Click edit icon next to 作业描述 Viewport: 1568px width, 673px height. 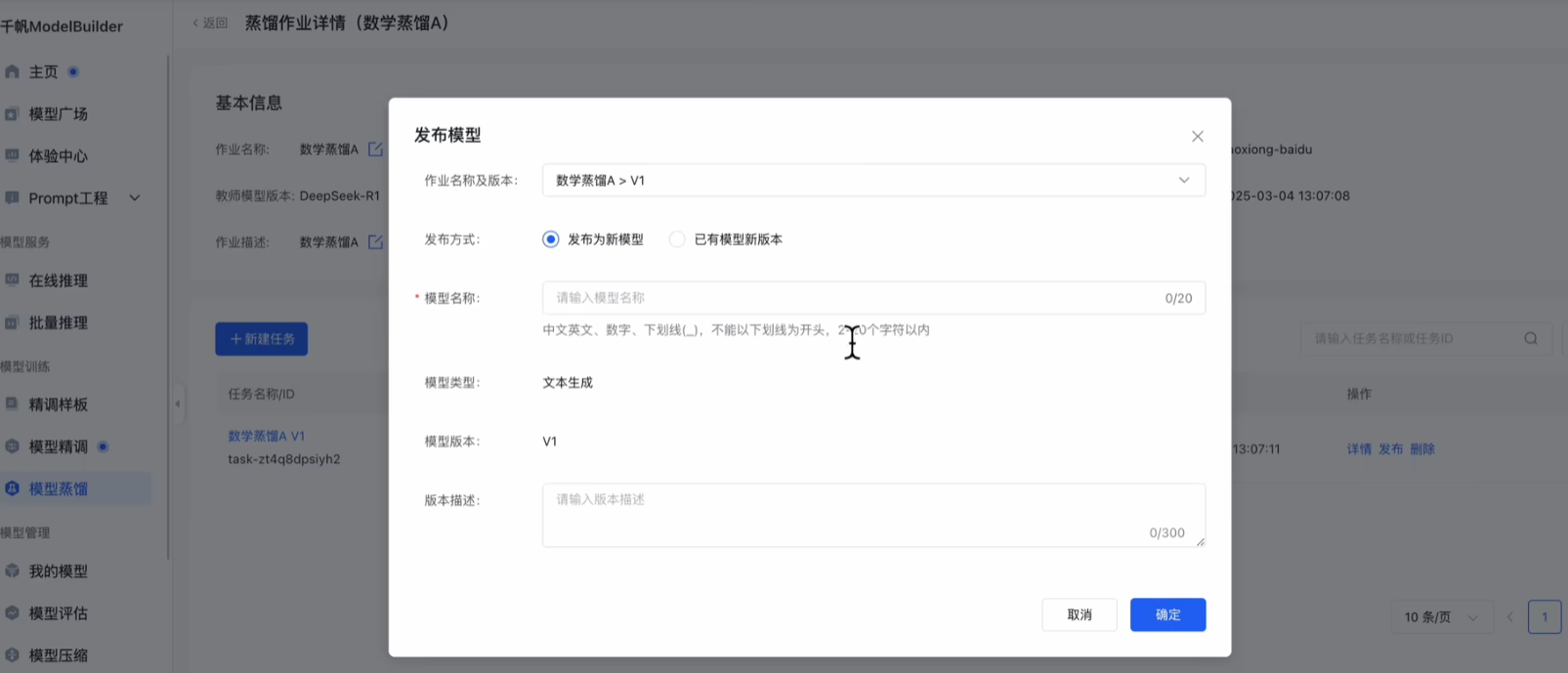[375, 241]
